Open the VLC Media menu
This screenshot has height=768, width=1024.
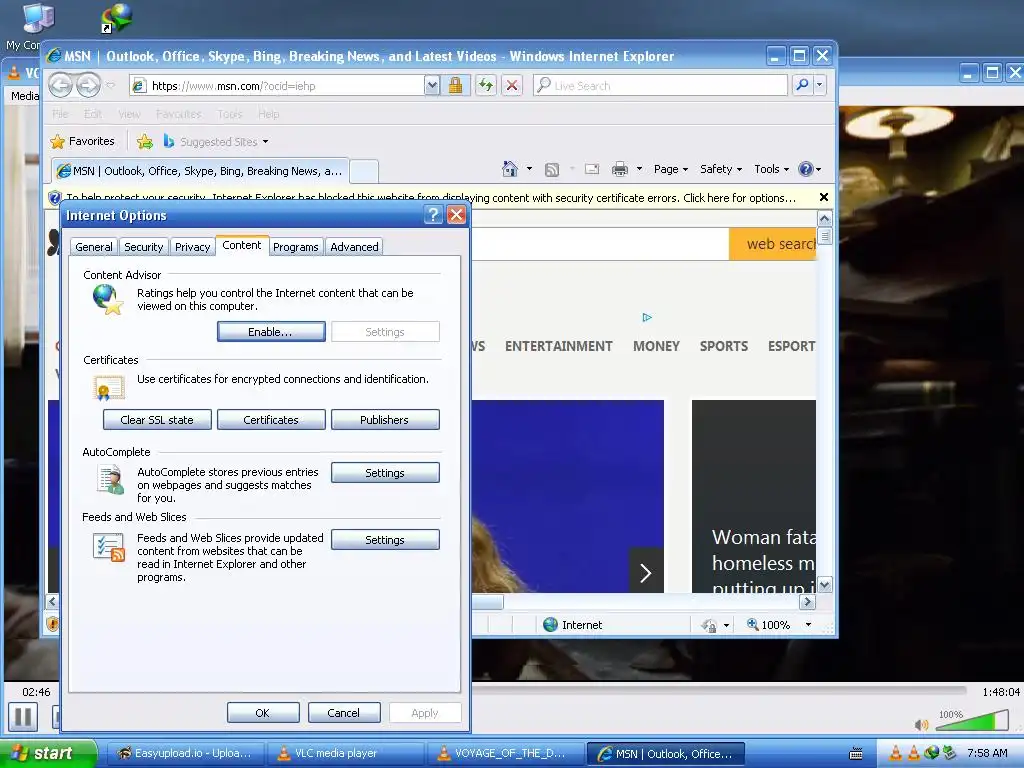[x=24, y=96]
